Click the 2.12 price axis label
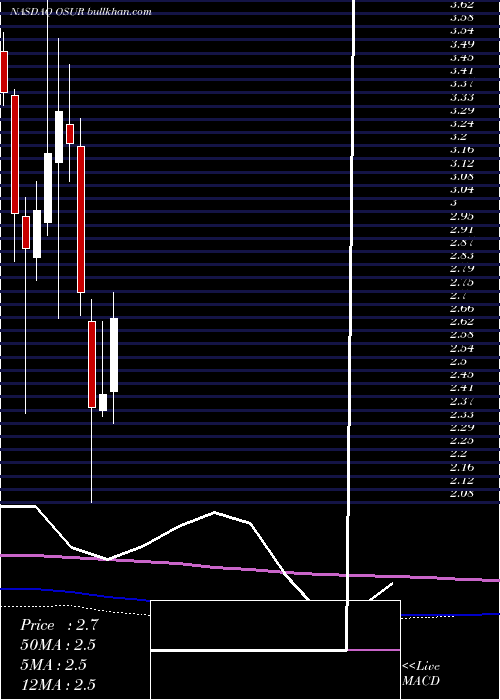The width and height of the screenshot is (500, 700). coord(462,480)
